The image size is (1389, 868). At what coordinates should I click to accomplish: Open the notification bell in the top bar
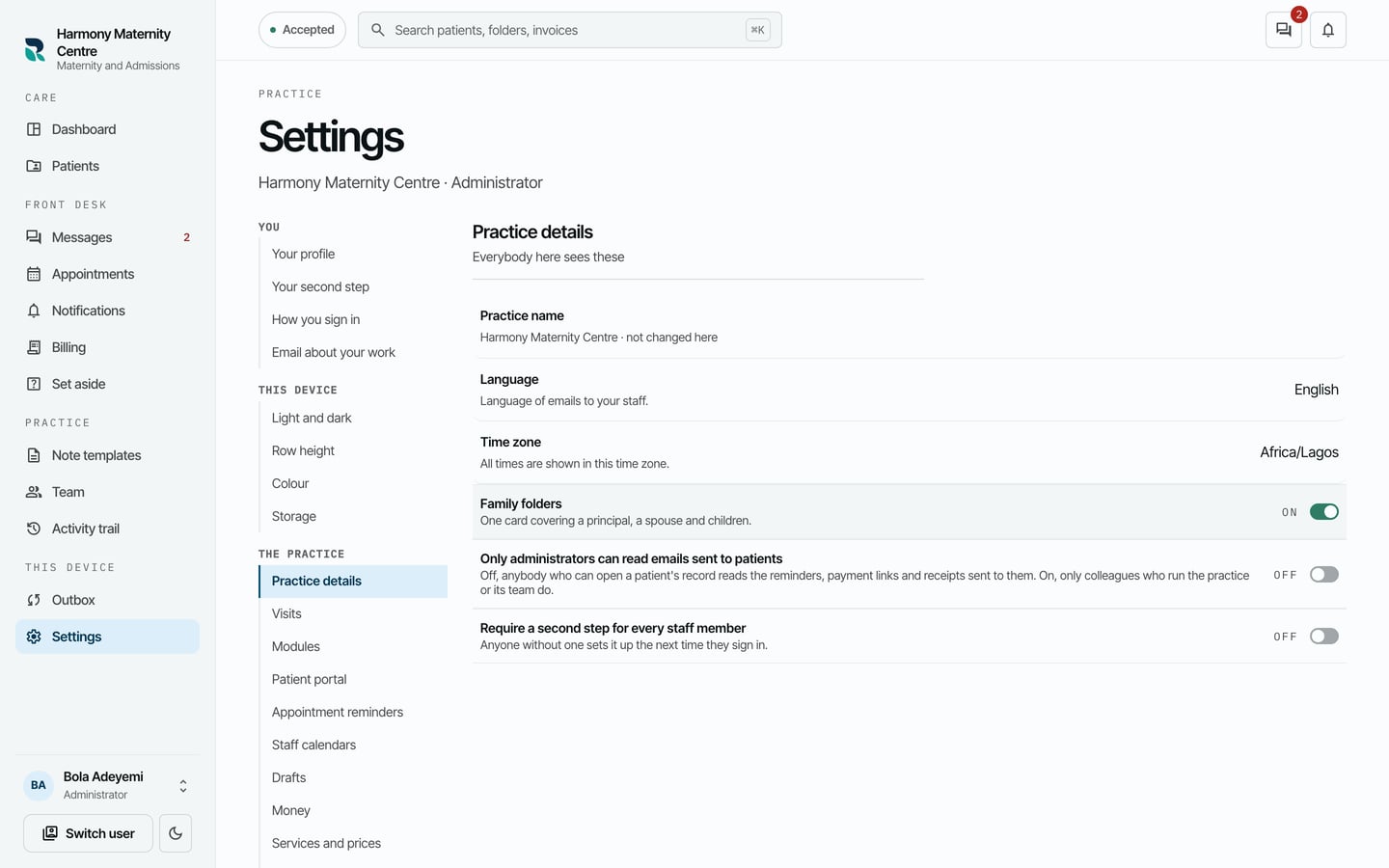click(1328, 30)
